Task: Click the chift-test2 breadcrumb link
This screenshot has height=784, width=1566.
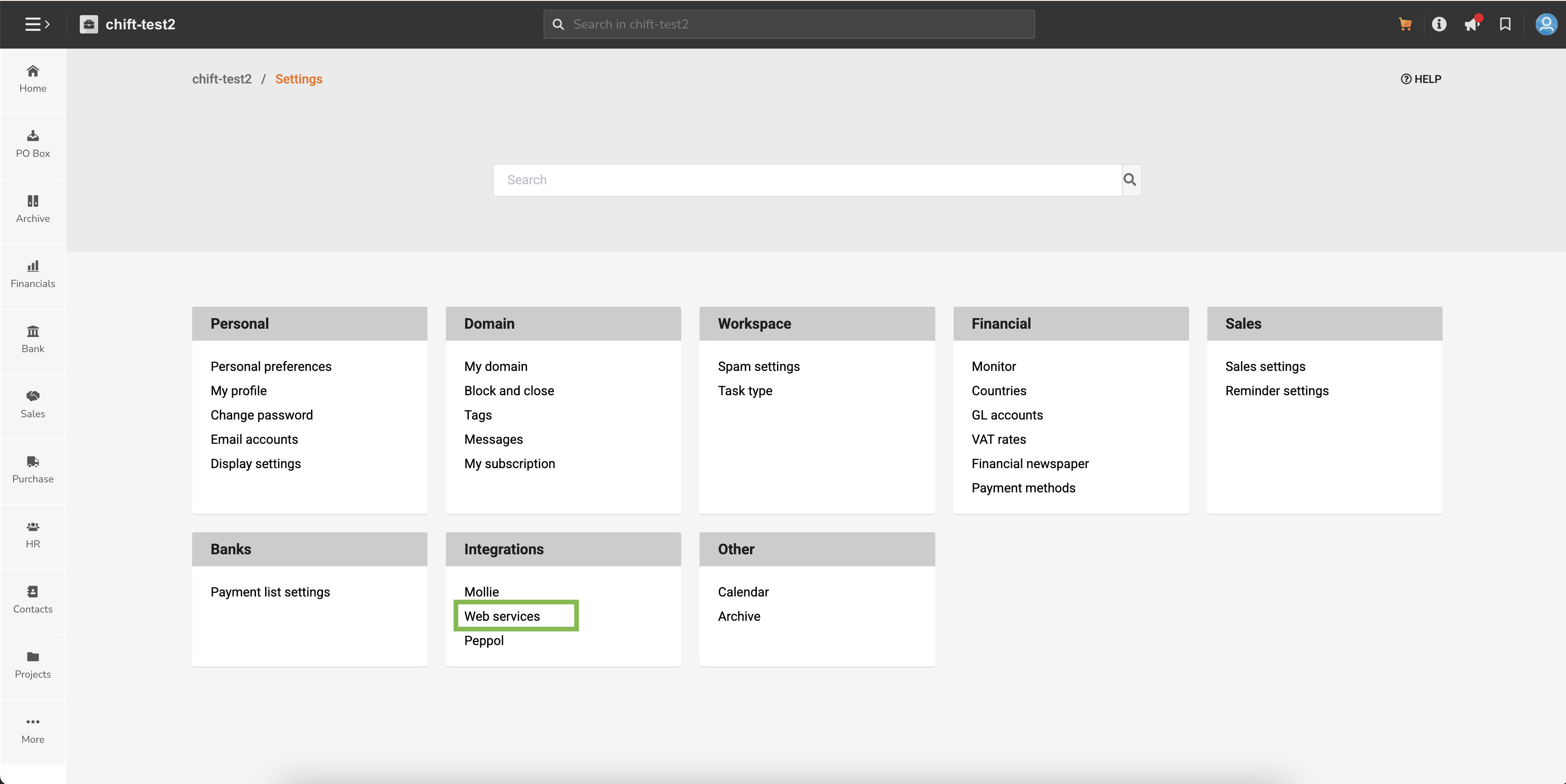Action: (222, 79)
